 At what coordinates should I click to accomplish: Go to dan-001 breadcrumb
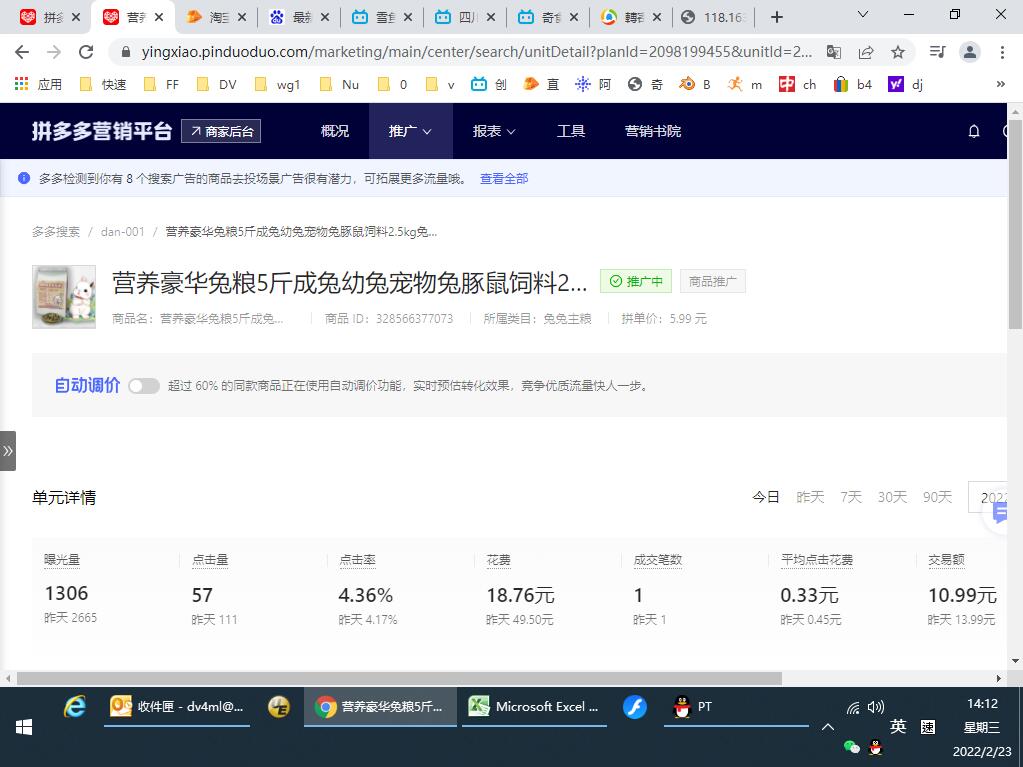pos(123,232)
